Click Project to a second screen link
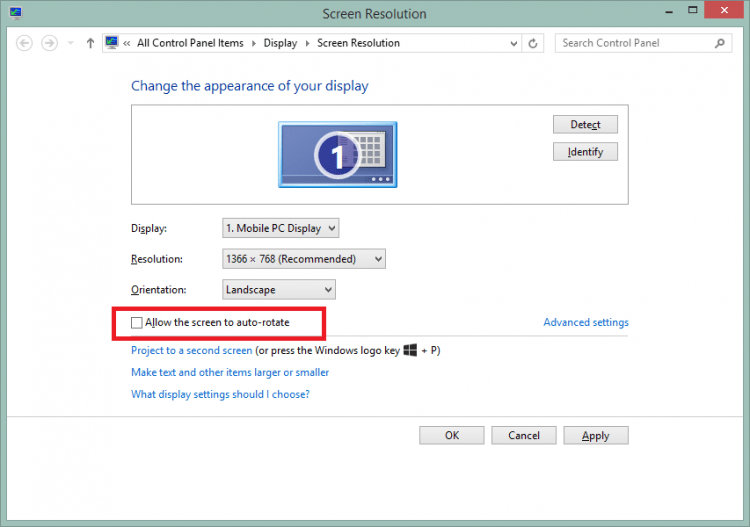Image resolution: width=750 pixels, height=527 pixels. tap(191, 351)
